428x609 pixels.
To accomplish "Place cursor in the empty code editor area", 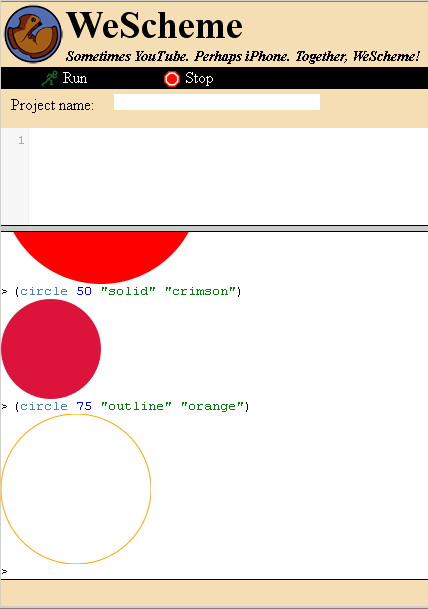I will 228,176.
